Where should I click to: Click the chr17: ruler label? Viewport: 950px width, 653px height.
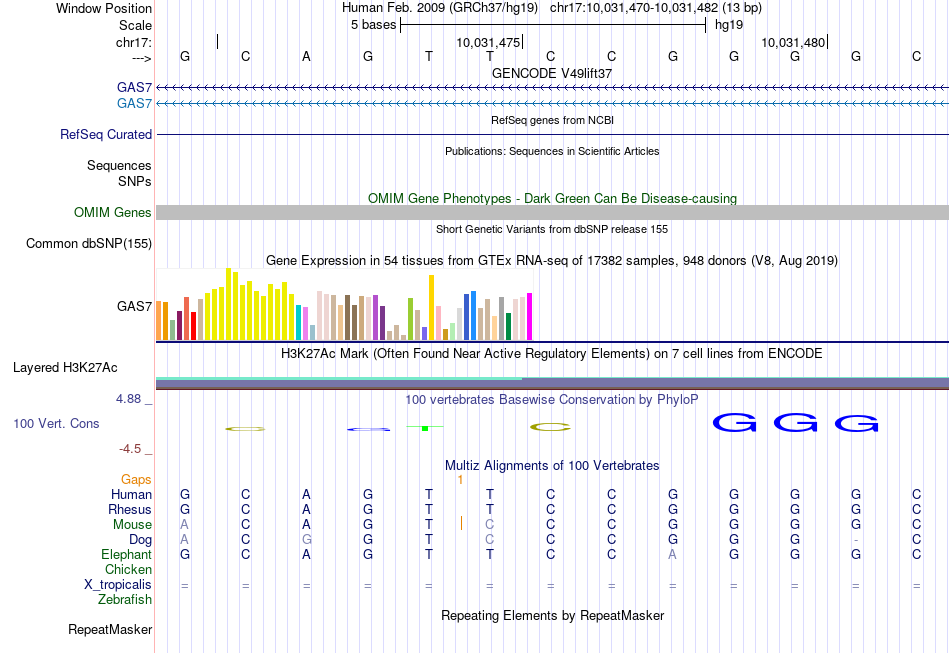[x=134, y=42]
